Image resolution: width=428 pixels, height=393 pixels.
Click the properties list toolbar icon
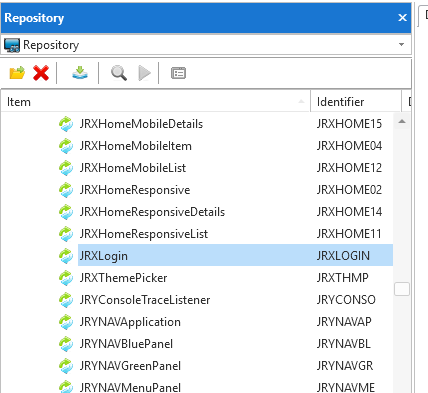(178, 73)
